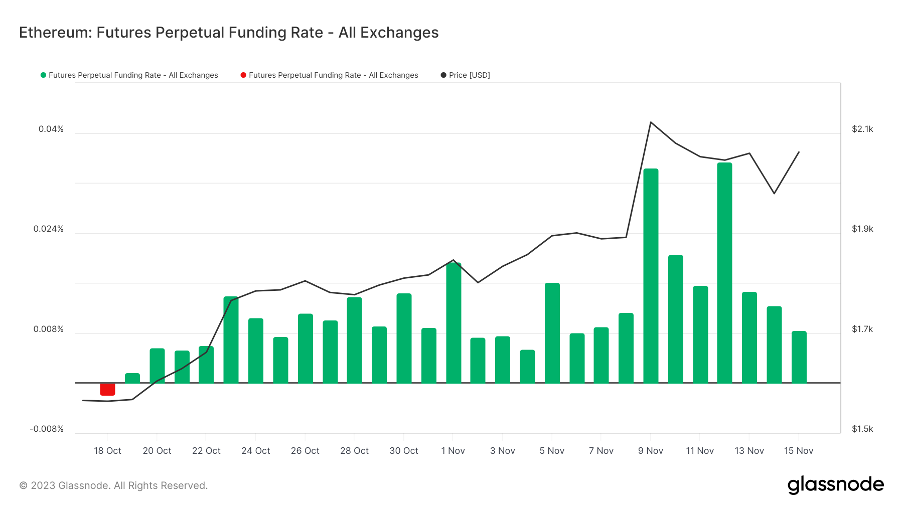Click the glassnode logo in bottom right
Viewport: 904px width, 508px height.
(835, 485)
